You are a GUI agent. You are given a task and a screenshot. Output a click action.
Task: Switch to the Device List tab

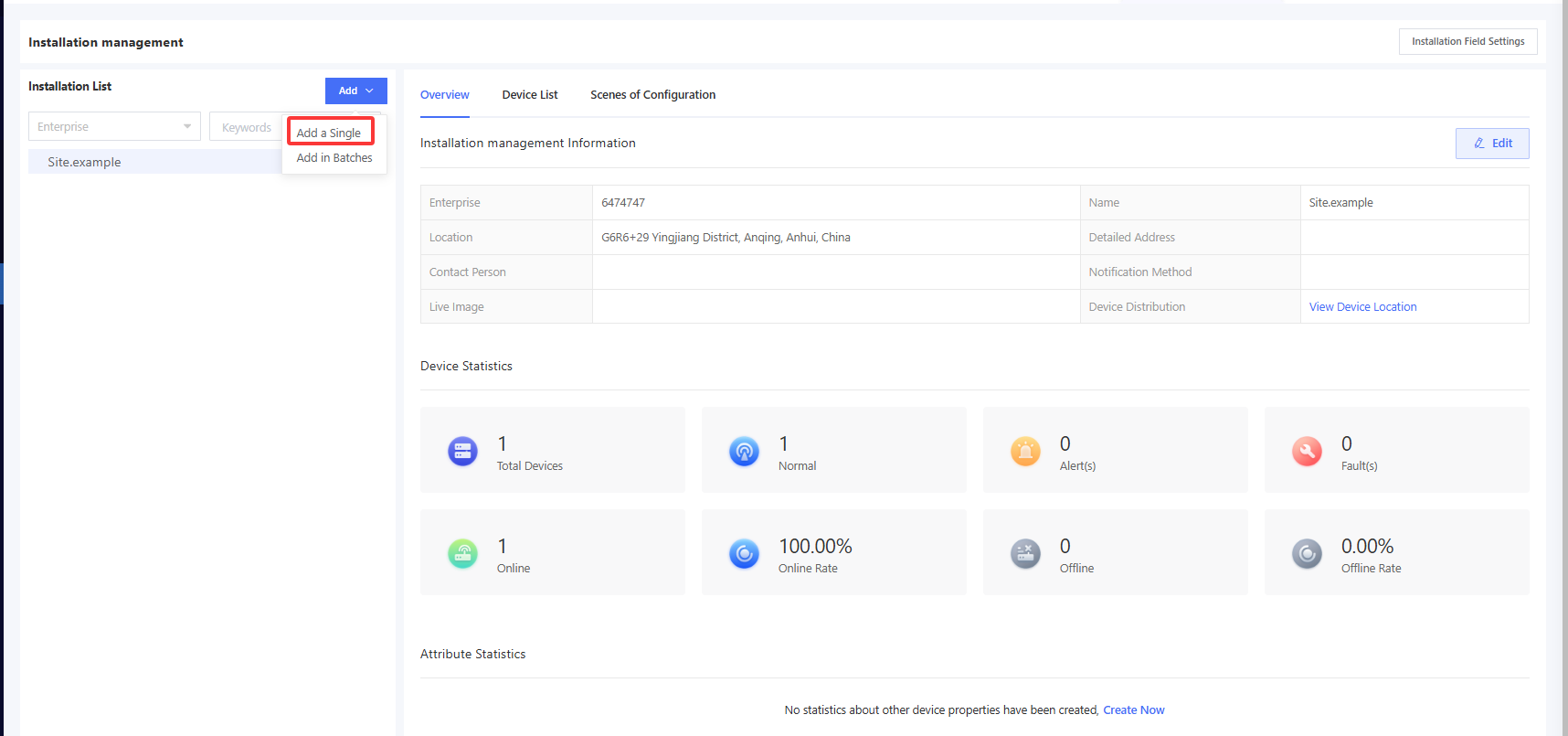[x=529, y=95]
